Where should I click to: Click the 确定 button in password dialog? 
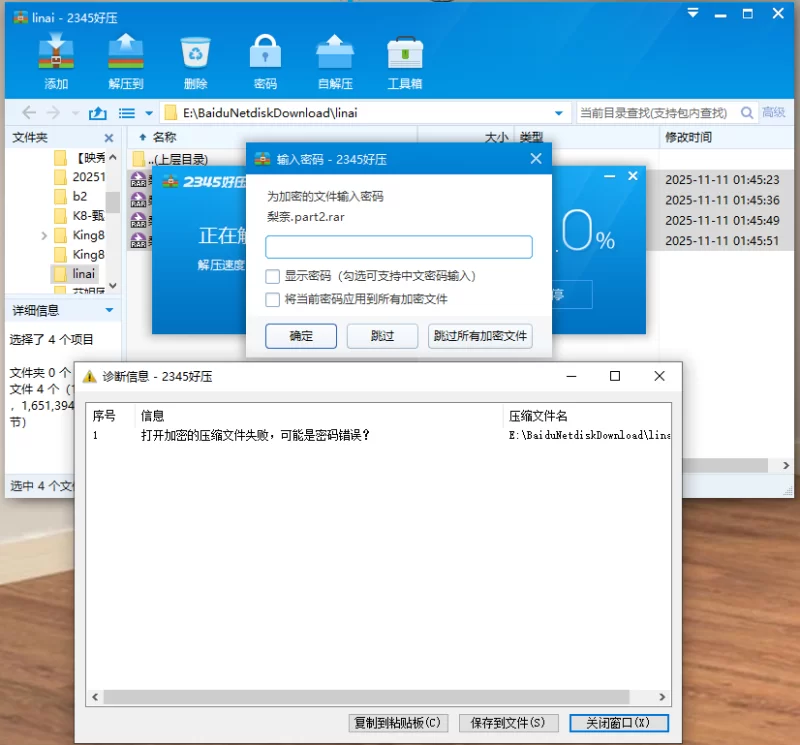301,336
